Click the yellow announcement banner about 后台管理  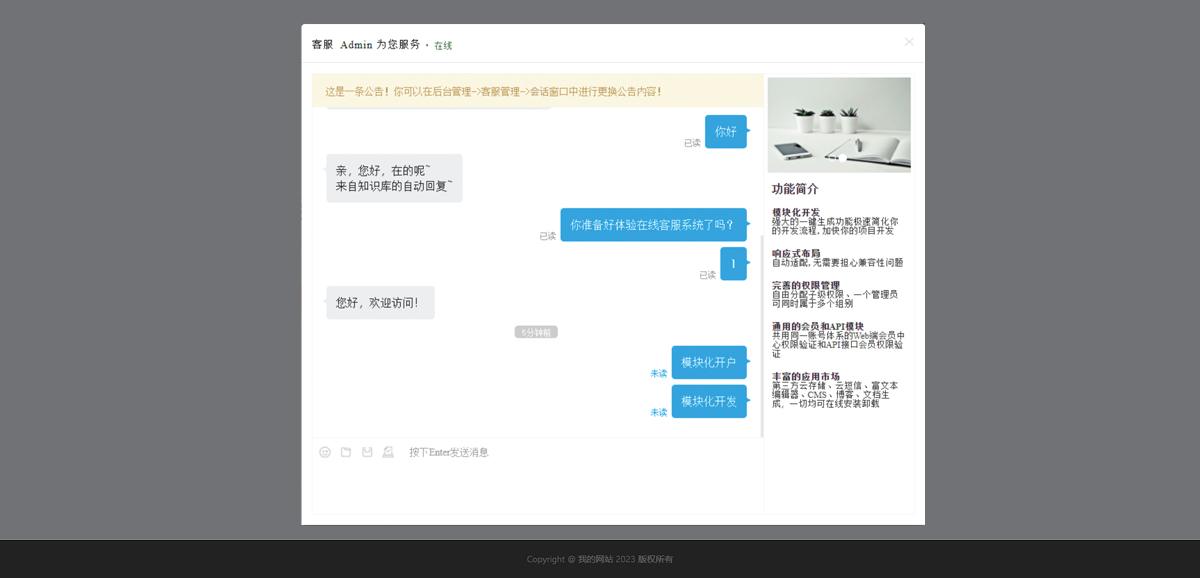(x=537, y=90)
